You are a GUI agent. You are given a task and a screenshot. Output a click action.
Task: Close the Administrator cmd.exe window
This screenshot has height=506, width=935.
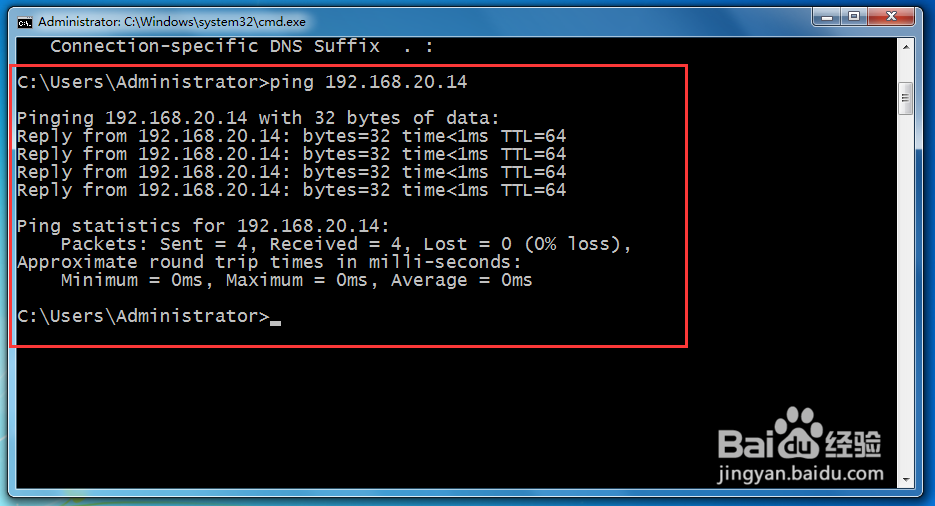pyautogui.click(x=894, y=17)
